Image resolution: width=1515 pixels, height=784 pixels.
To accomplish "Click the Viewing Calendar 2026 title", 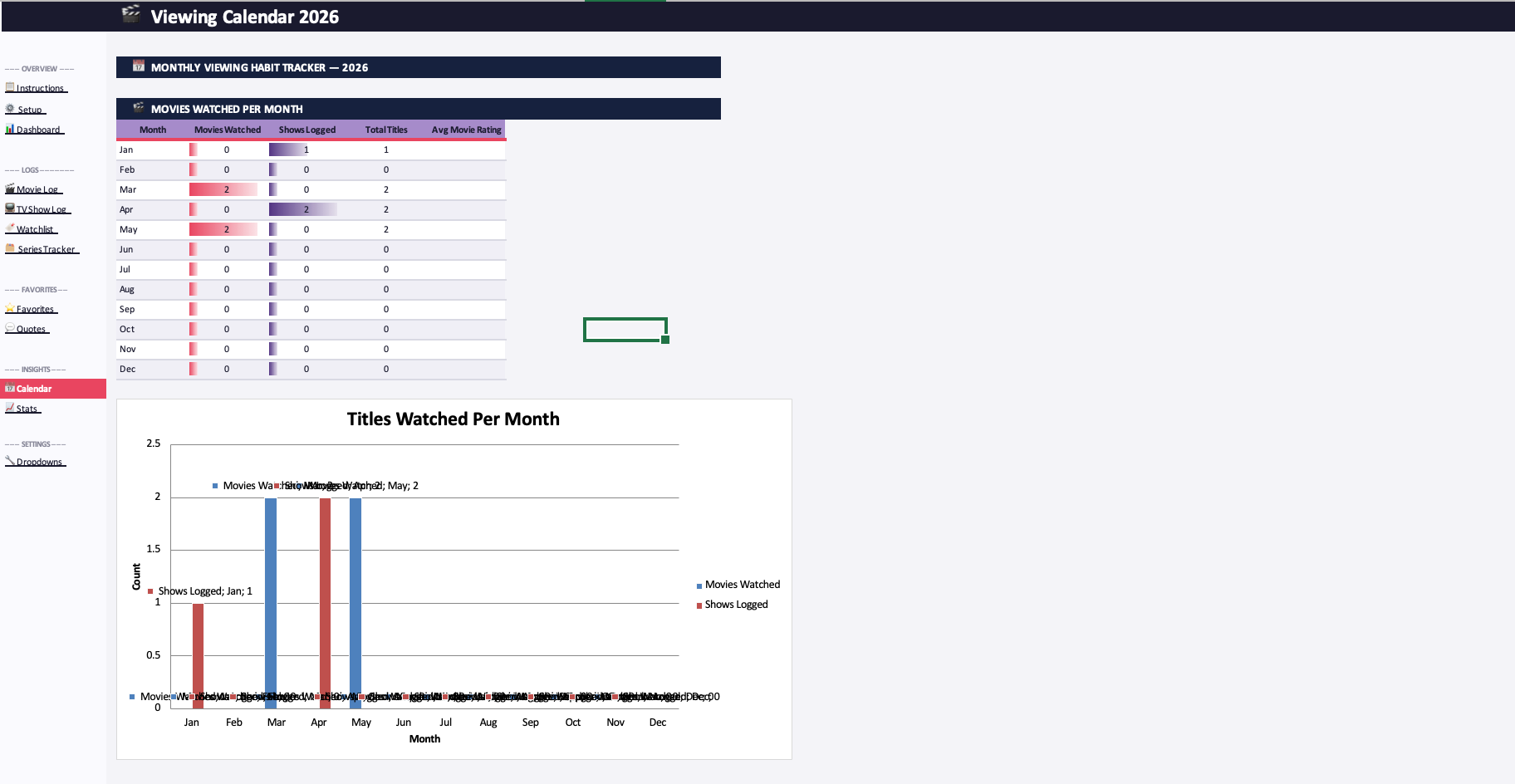I will 245,17.
